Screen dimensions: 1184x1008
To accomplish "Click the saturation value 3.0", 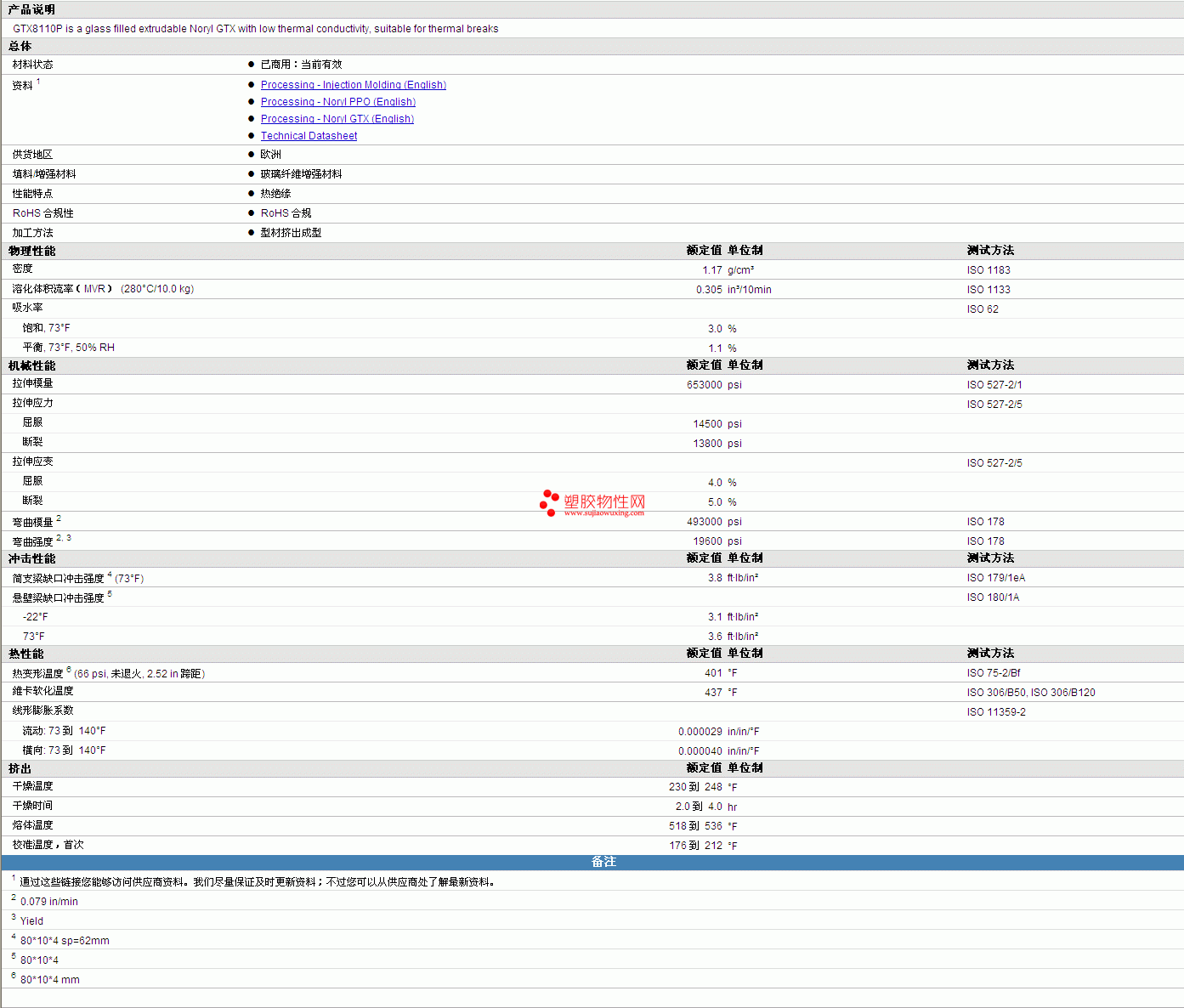I will click(x=715, y=329).
